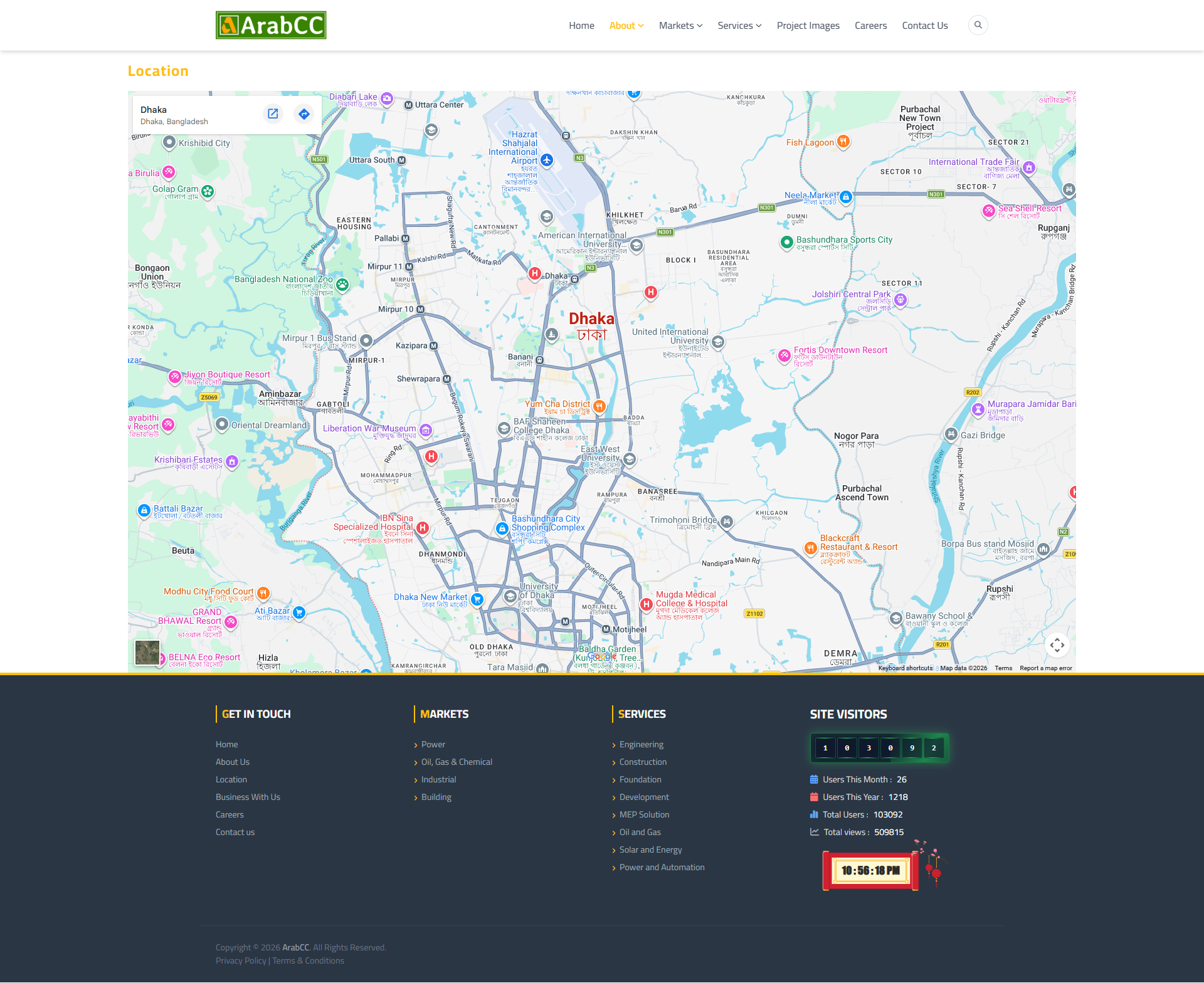Open Project Images page
The height and width of the screenshot is (983, 1204).
808,26
